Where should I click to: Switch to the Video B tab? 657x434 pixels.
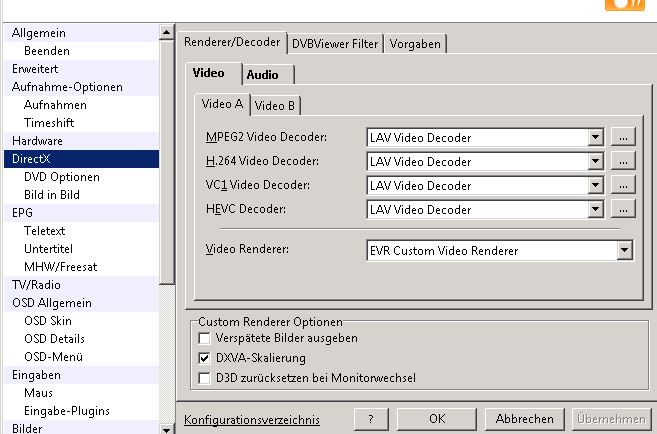(x=275, y=105)
